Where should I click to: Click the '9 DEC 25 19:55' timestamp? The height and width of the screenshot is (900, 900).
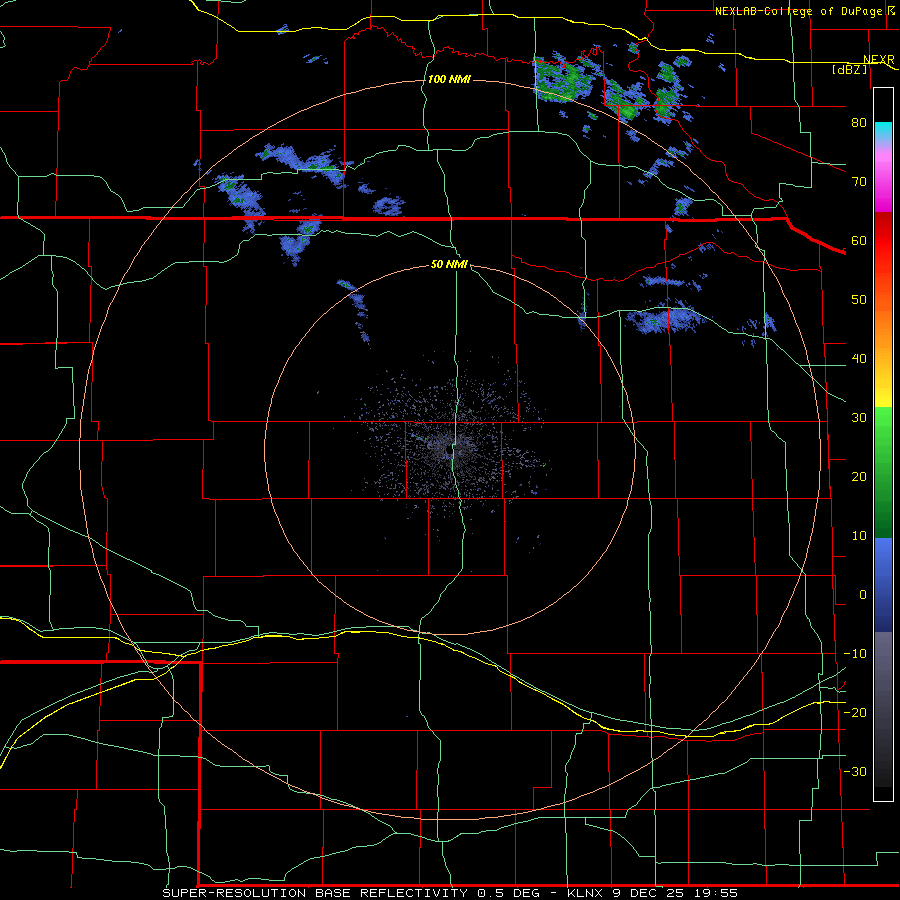pos(674,893)
